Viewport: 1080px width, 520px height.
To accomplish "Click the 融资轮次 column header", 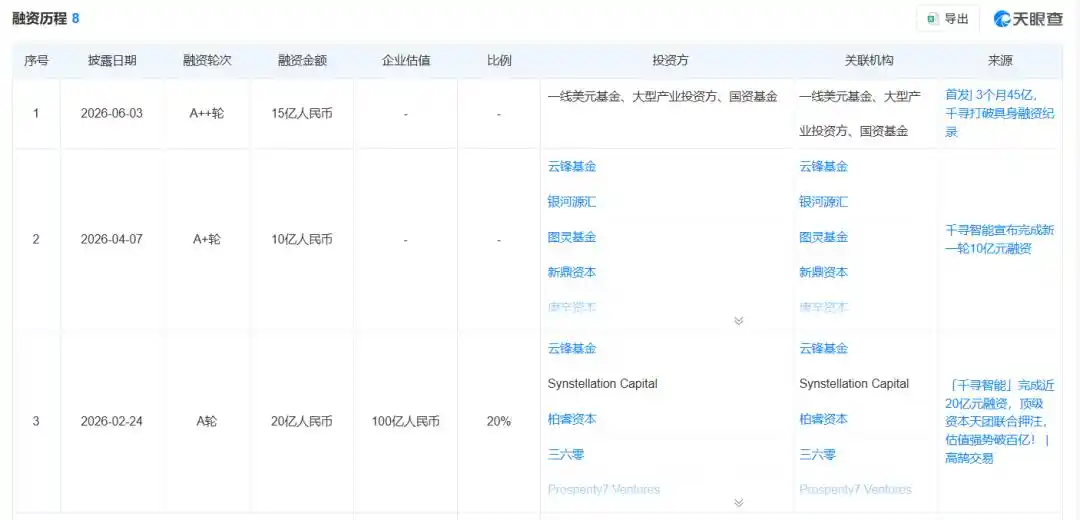I will [207, 61].
